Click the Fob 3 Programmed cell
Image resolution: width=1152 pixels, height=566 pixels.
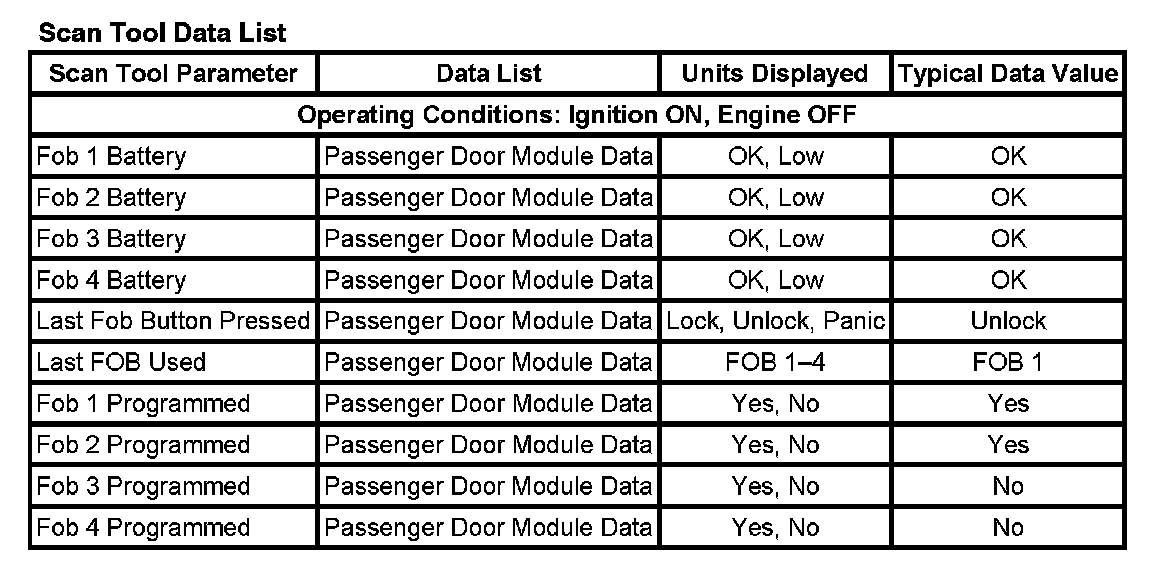coord(143,486)
